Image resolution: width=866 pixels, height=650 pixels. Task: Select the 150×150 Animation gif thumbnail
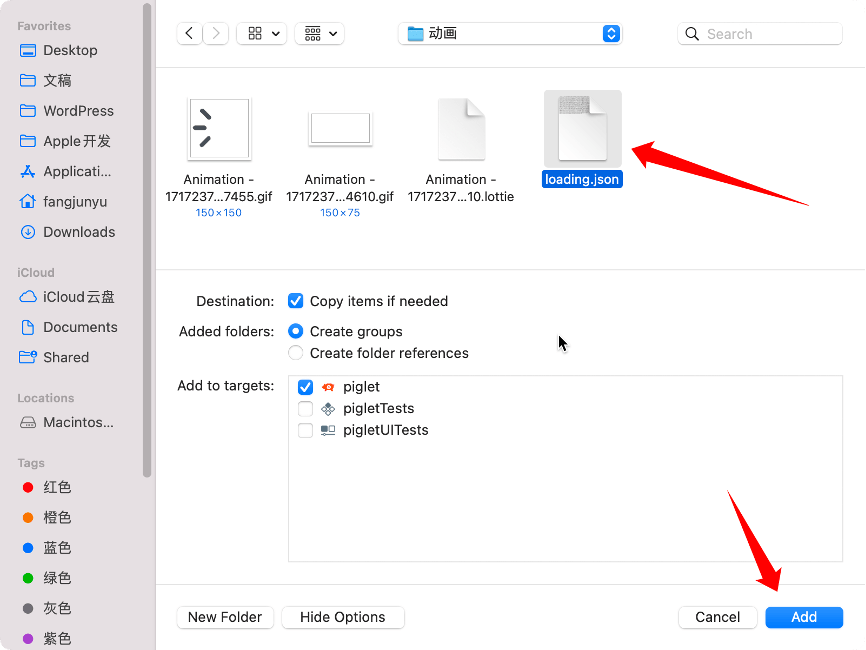click(219, 129)
